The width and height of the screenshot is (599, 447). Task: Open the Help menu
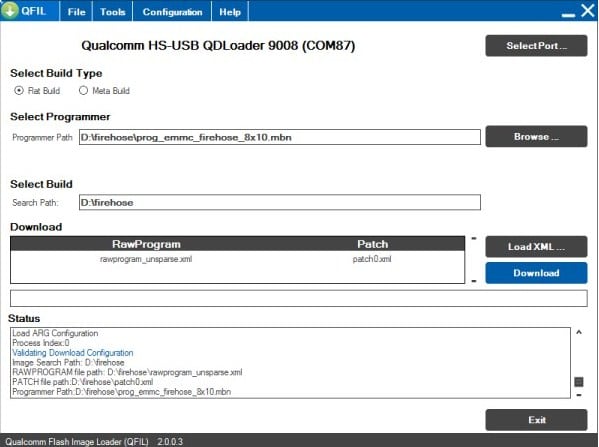pyautogui.click(x=230, y=12)
